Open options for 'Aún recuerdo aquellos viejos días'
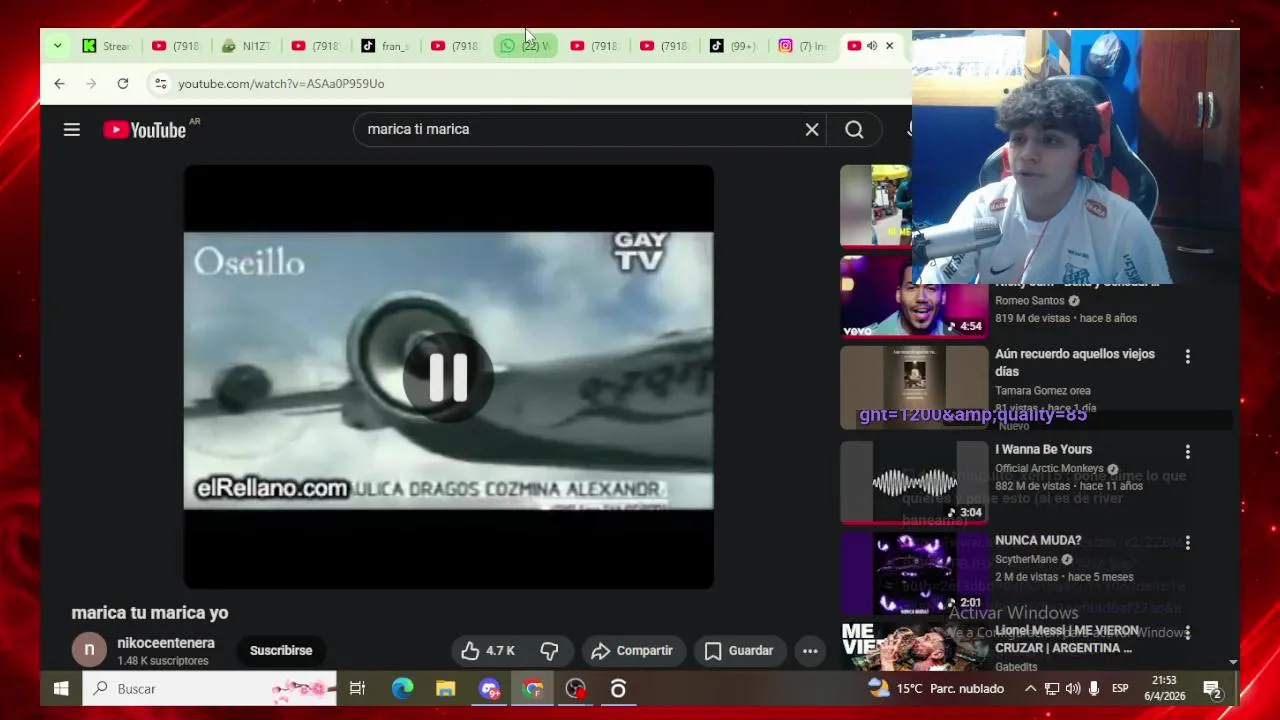The height and width of the screenshot is (720, 1280). pos(1187,357)
